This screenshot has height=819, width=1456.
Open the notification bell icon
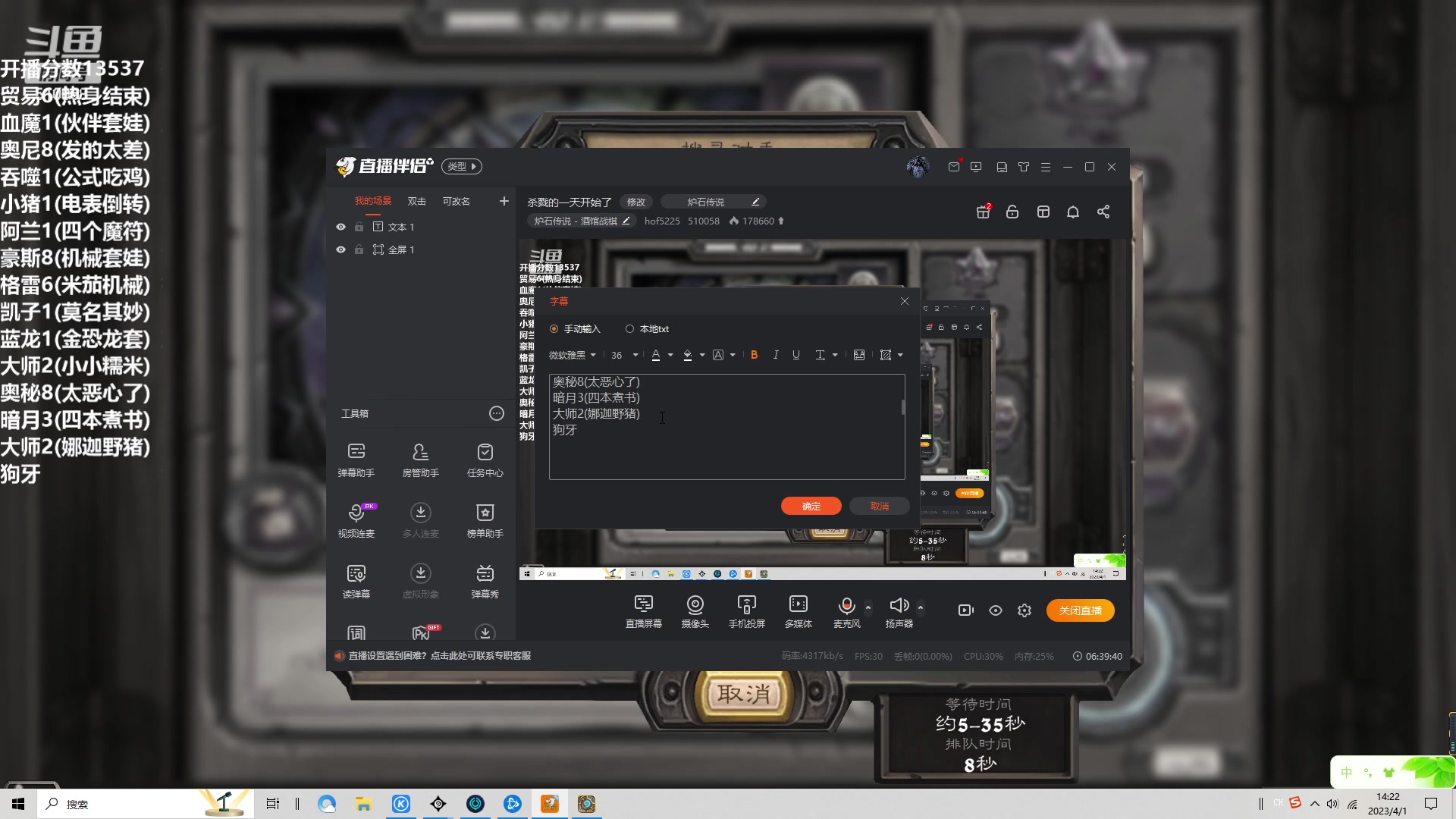tap(1073, 212)
